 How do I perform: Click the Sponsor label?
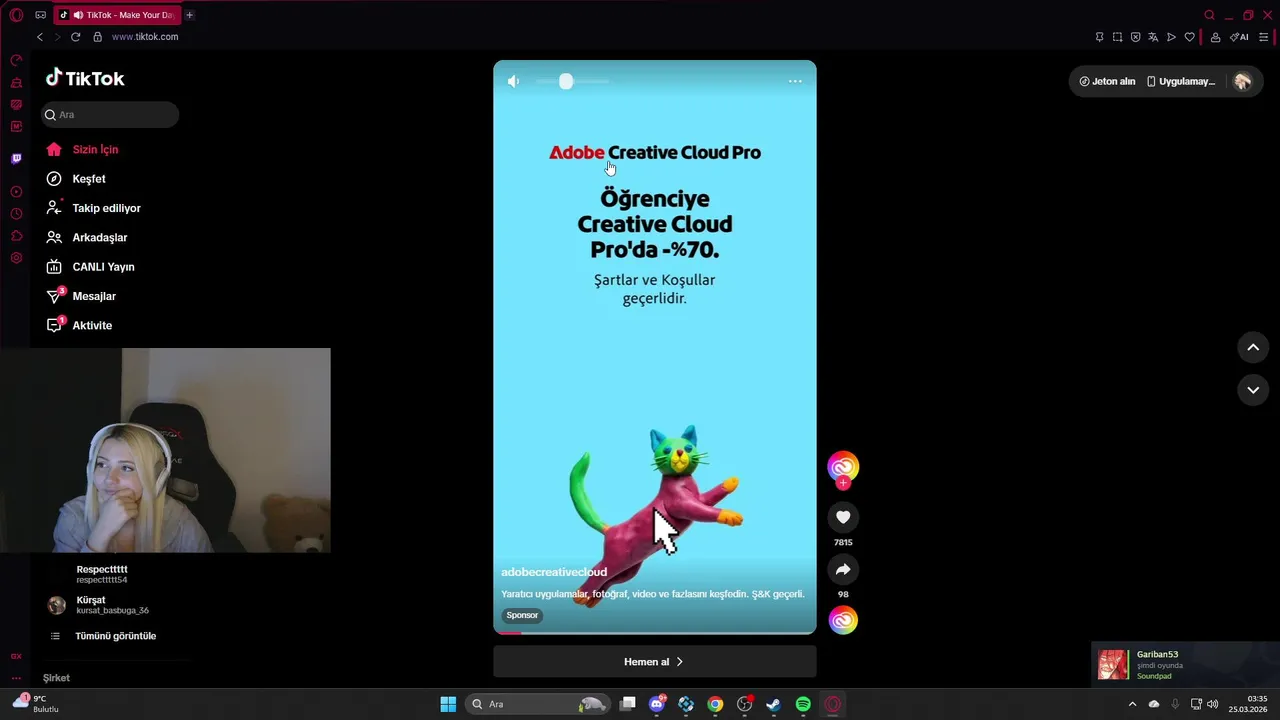click(522, 615)
